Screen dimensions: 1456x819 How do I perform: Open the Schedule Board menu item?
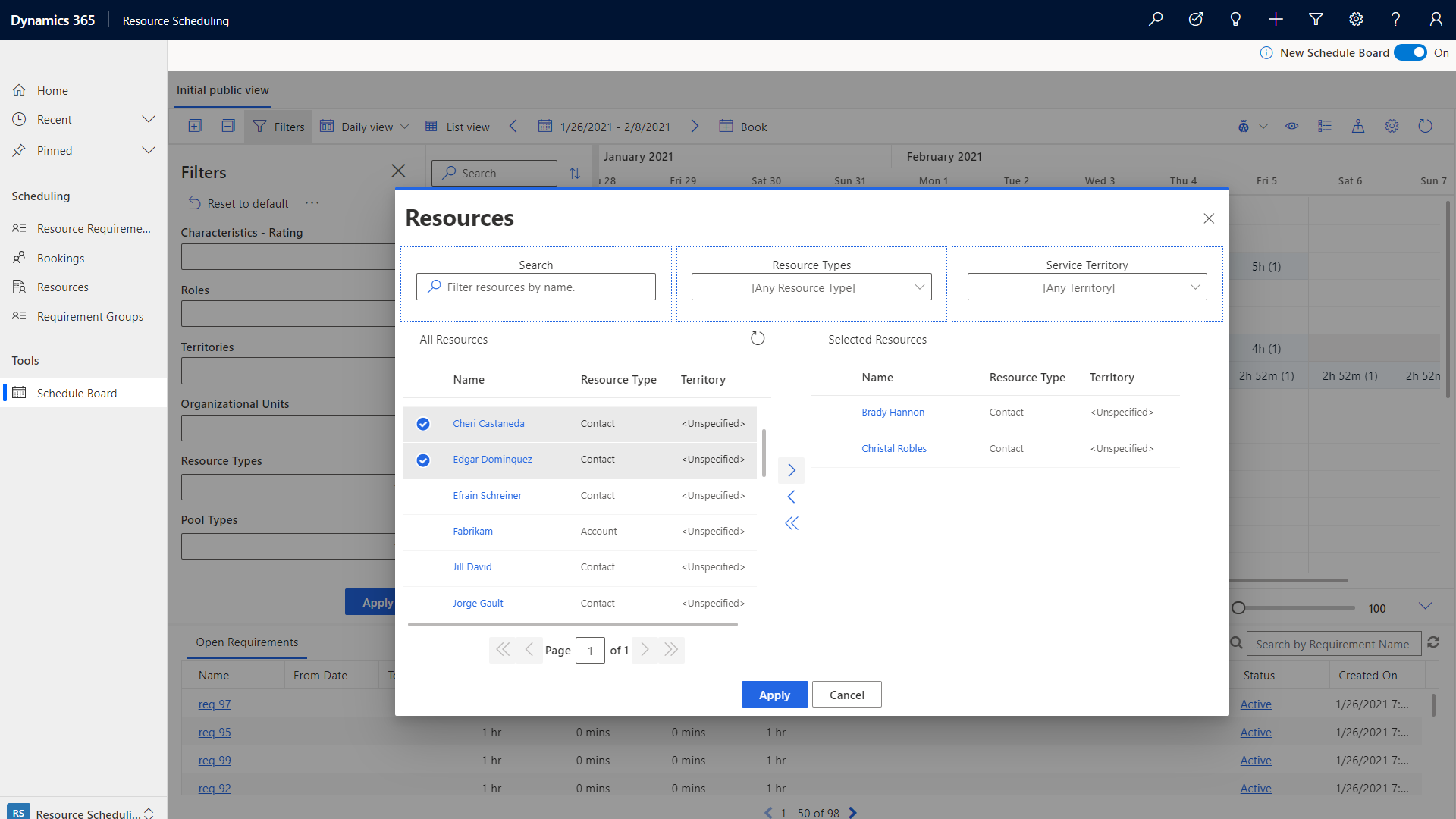coord(76,393)
